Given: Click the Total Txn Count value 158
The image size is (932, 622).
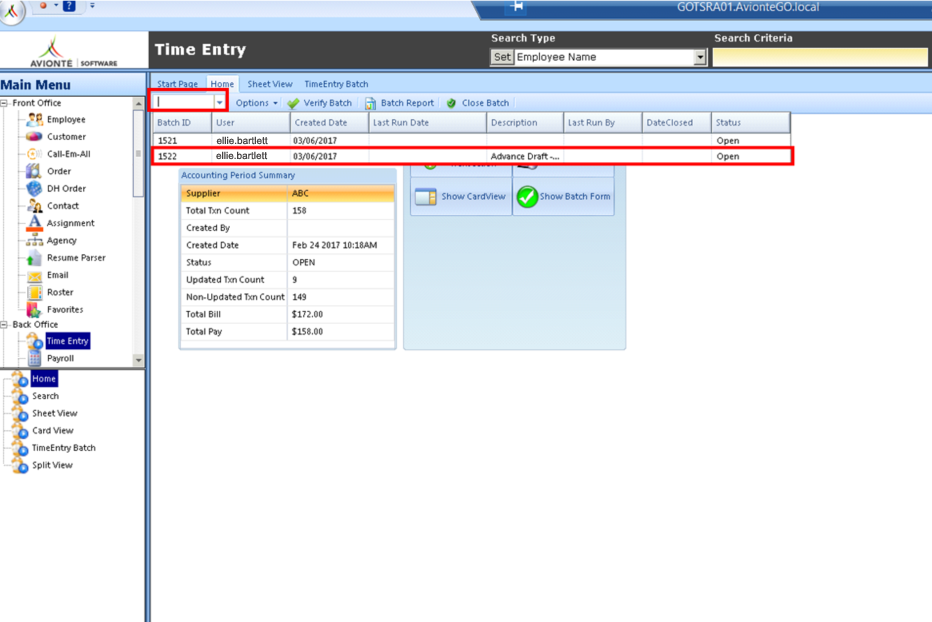Looking at the screenshot, I should pos(299,211).
